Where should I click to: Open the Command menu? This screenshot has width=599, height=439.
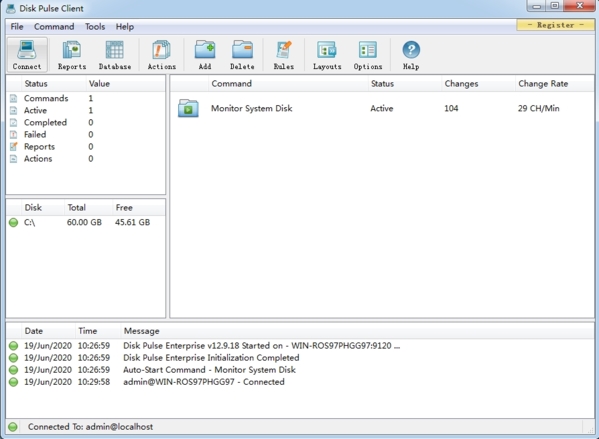tap(54, 27)
